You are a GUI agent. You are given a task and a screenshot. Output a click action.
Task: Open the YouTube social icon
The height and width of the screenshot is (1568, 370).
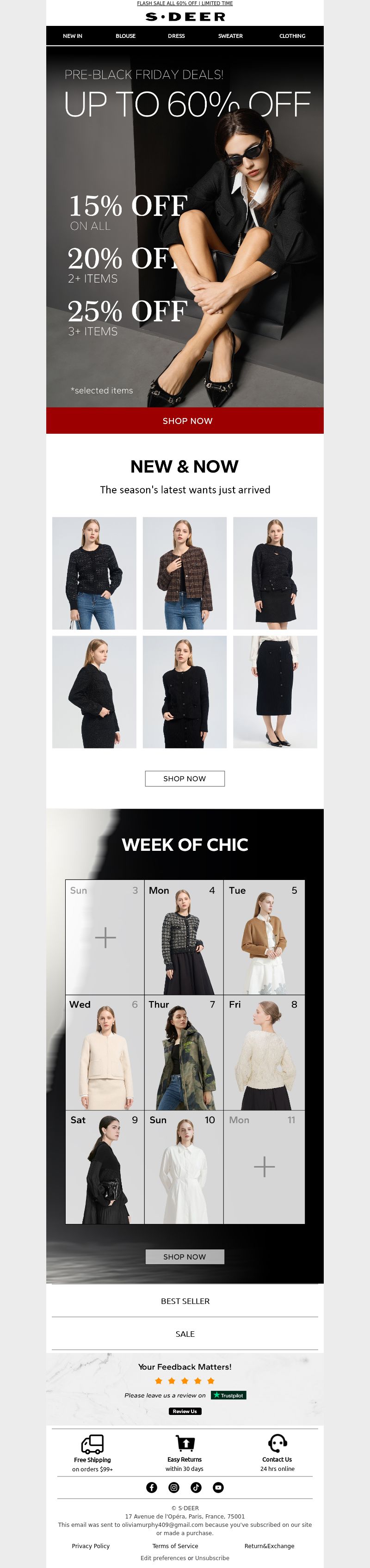click(x=218, y=1487)
